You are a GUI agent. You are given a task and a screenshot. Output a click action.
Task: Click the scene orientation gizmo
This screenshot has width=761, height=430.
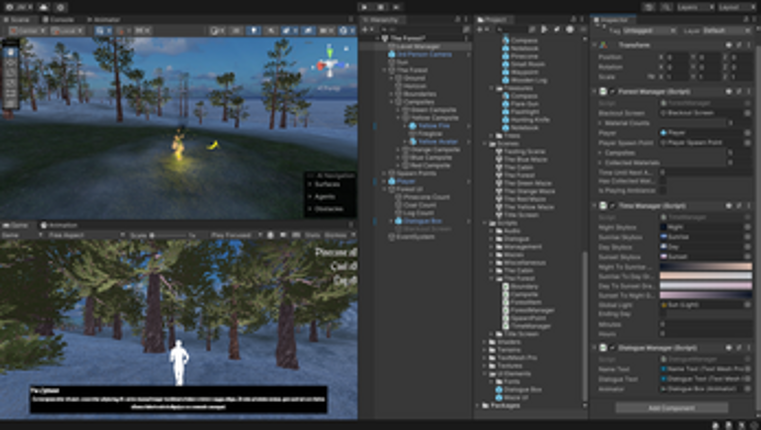coord(331,64)
